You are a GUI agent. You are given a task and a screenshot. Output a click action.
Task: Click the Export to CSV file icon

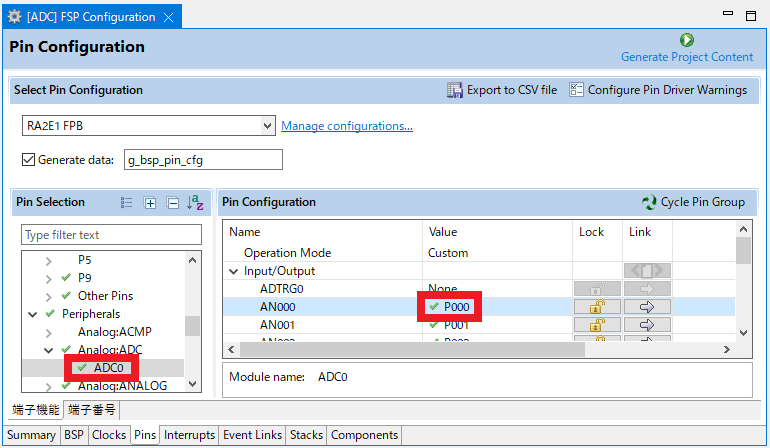455,90
